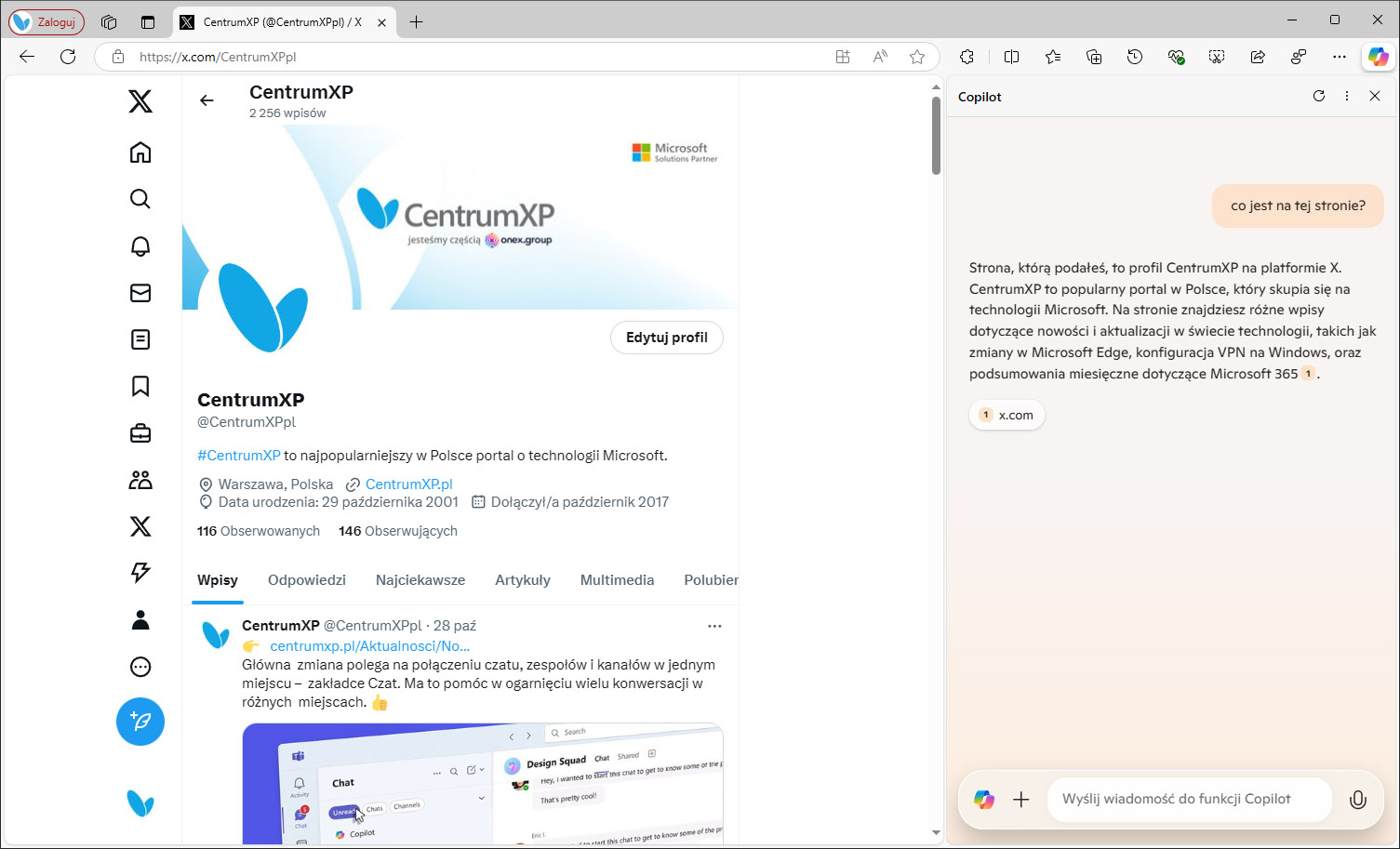Open the Teams chat image in post
1400x849 pixels.
point(483,784)
